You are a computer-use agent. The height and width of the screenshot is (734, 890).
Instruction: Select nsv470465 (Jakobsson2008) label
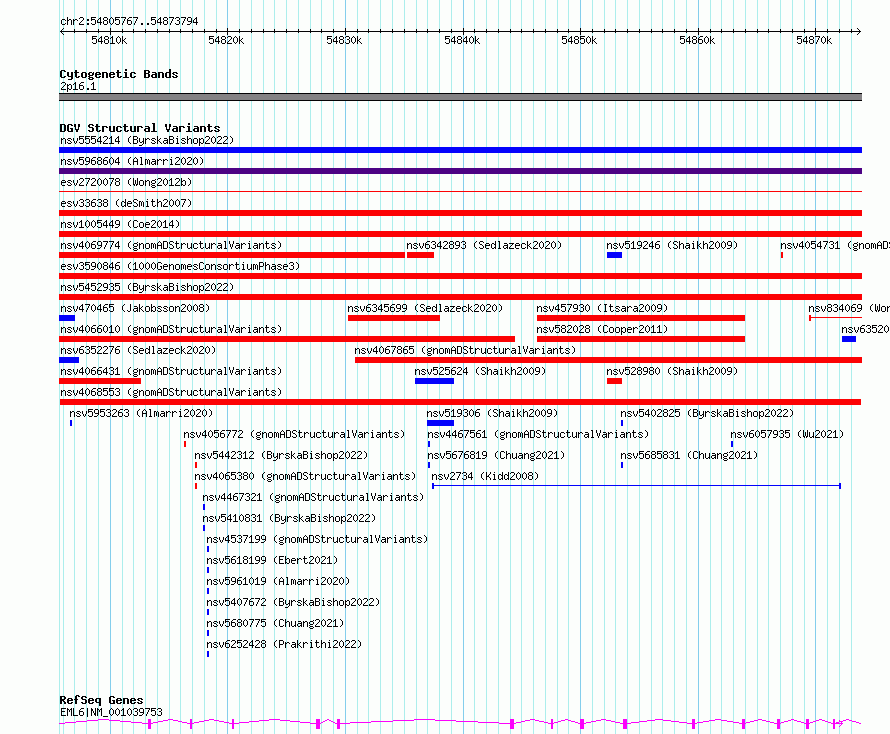(x=135, y=308)
